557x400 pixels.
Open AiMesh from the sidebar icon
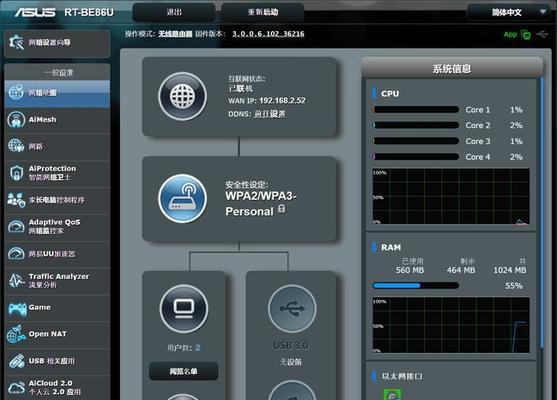[x=16, y=119]
